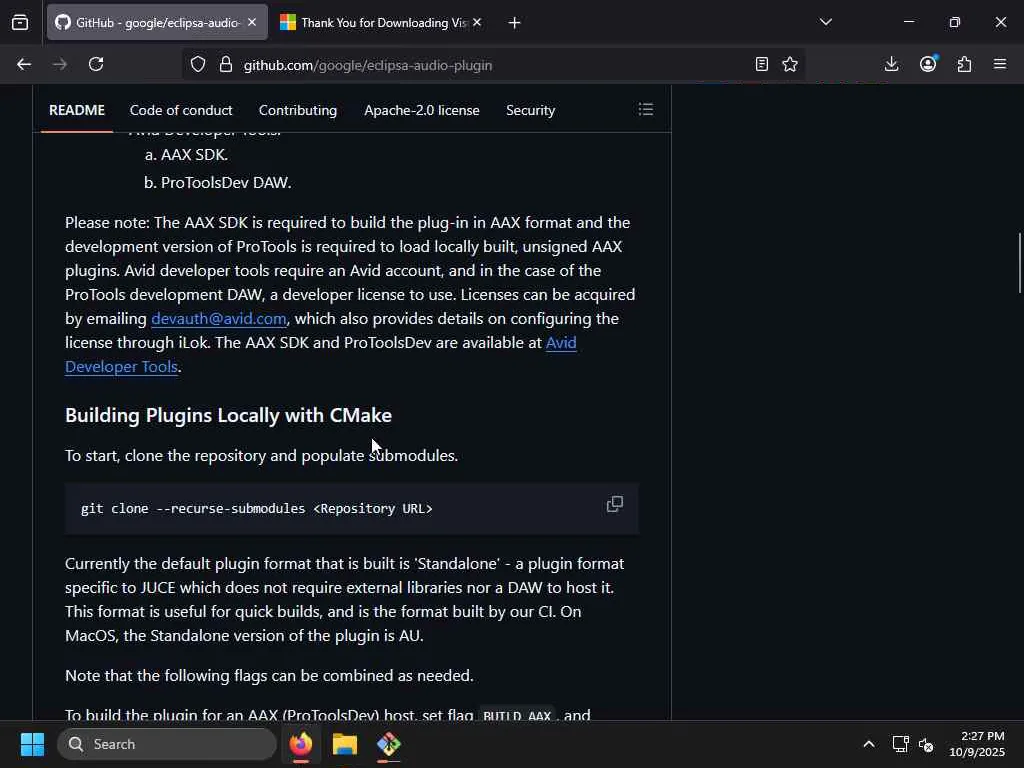This screenshot has height=768, width=1024.
Task: Open Firefox account profile icon
Action: [x=928, y=64]
